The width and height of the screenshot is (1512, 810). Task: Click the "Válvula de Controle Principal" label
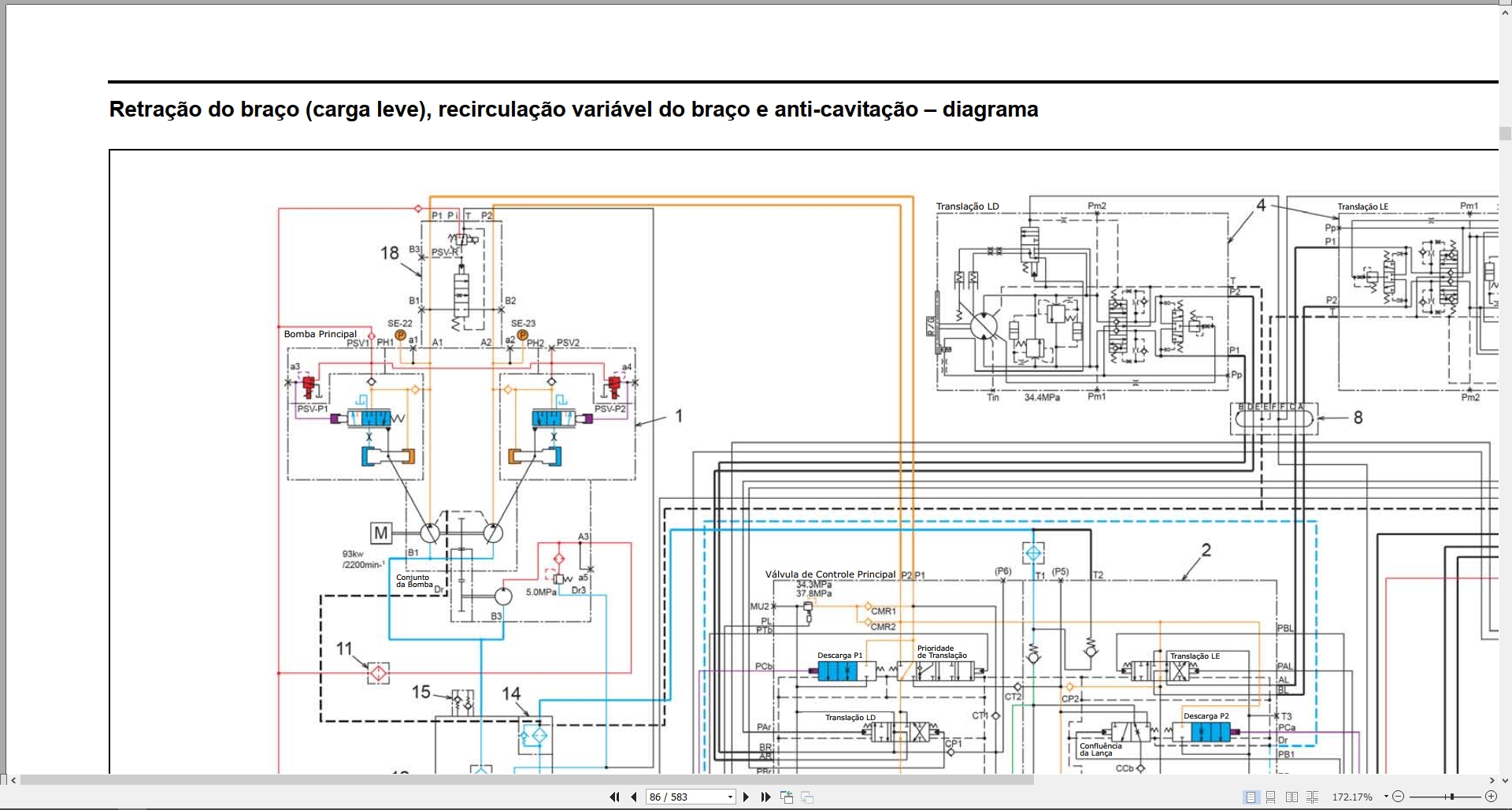(x=830, y=574)
